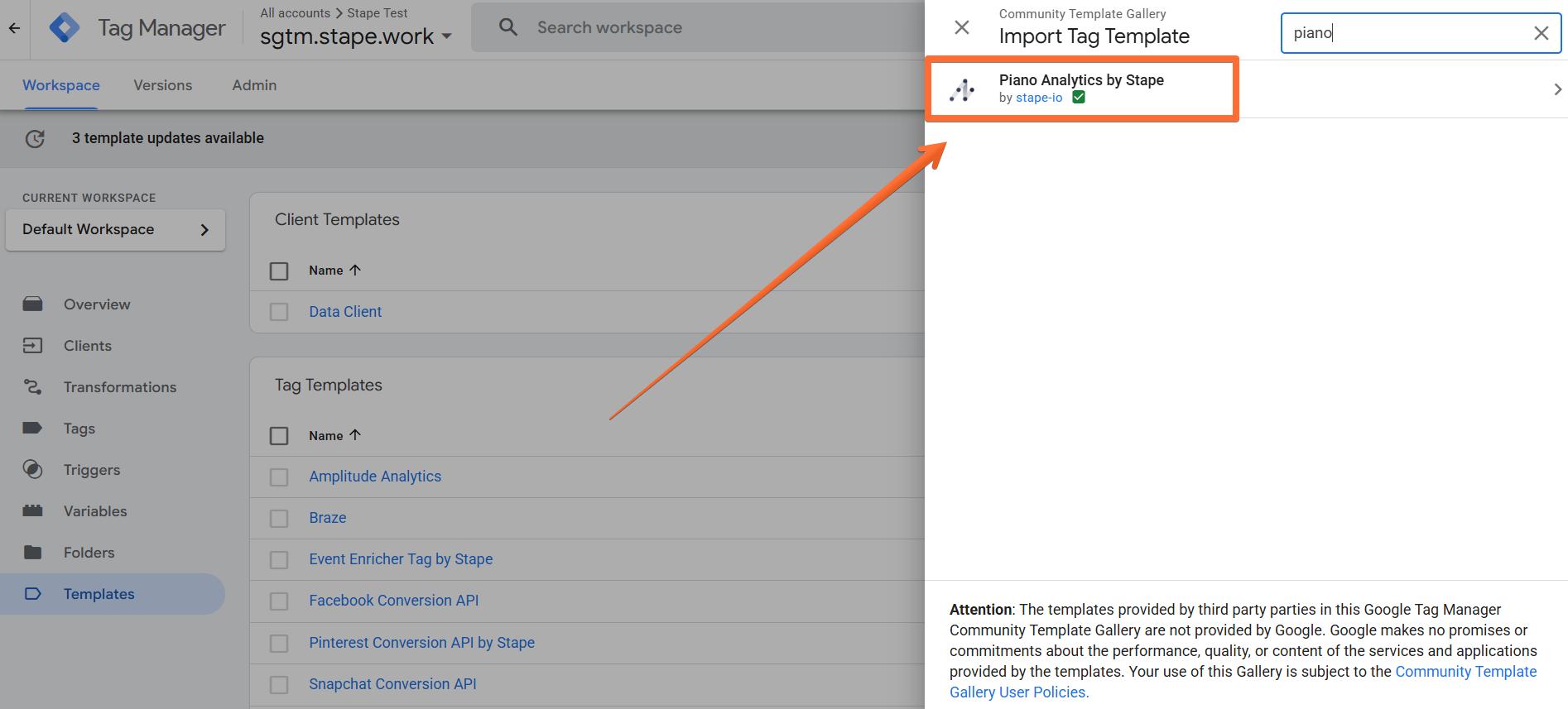The height and width of the screenshot is (709, 1568).
Task: Click the verified green checkmark badge
Action: pos(1079,98)
